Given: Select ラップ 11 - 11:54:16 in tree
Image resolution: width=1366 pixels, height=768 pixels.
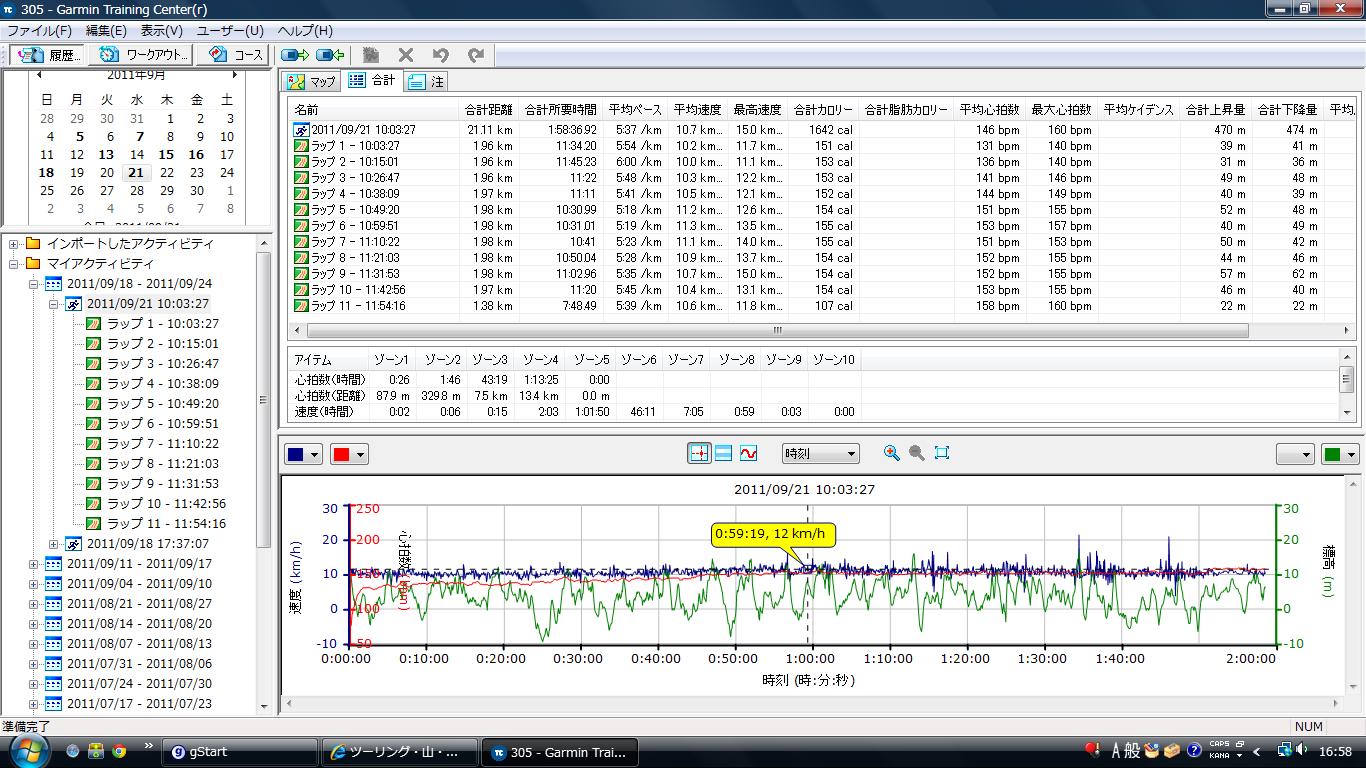Looking at the screenshot, I should tap(167, 523).
